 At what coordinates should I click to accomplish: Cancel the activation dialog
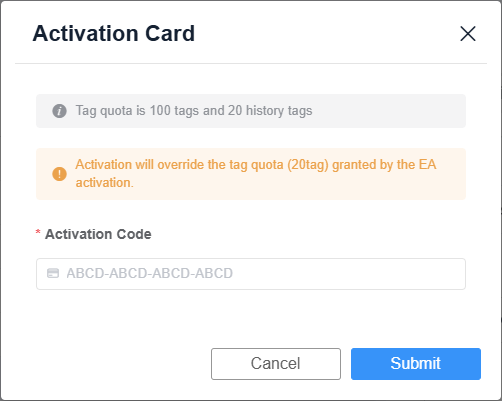pyautogui.click(x=276, y=364)
